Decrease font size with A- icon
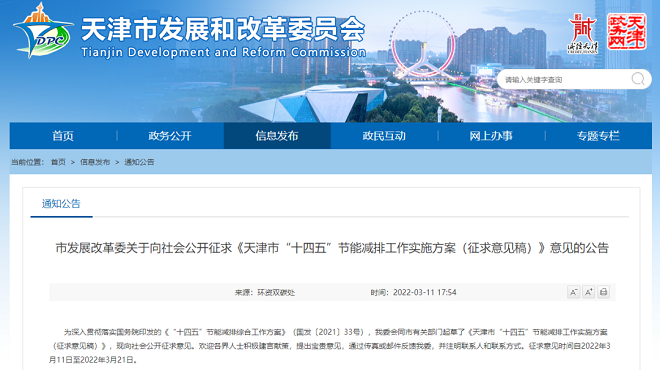The height and width of the screenshot is (370, 660). click(x=573, y=292)
